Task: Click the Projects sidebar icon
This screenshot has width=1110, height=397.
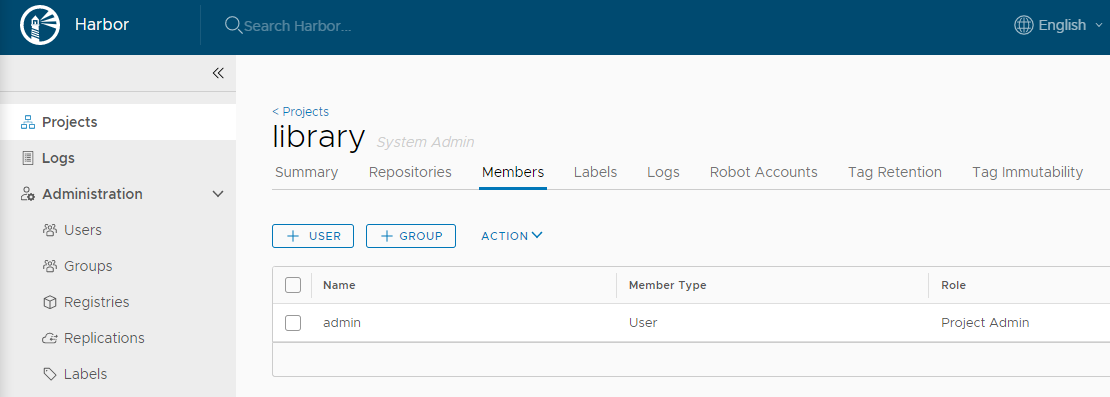Action: 28,122
